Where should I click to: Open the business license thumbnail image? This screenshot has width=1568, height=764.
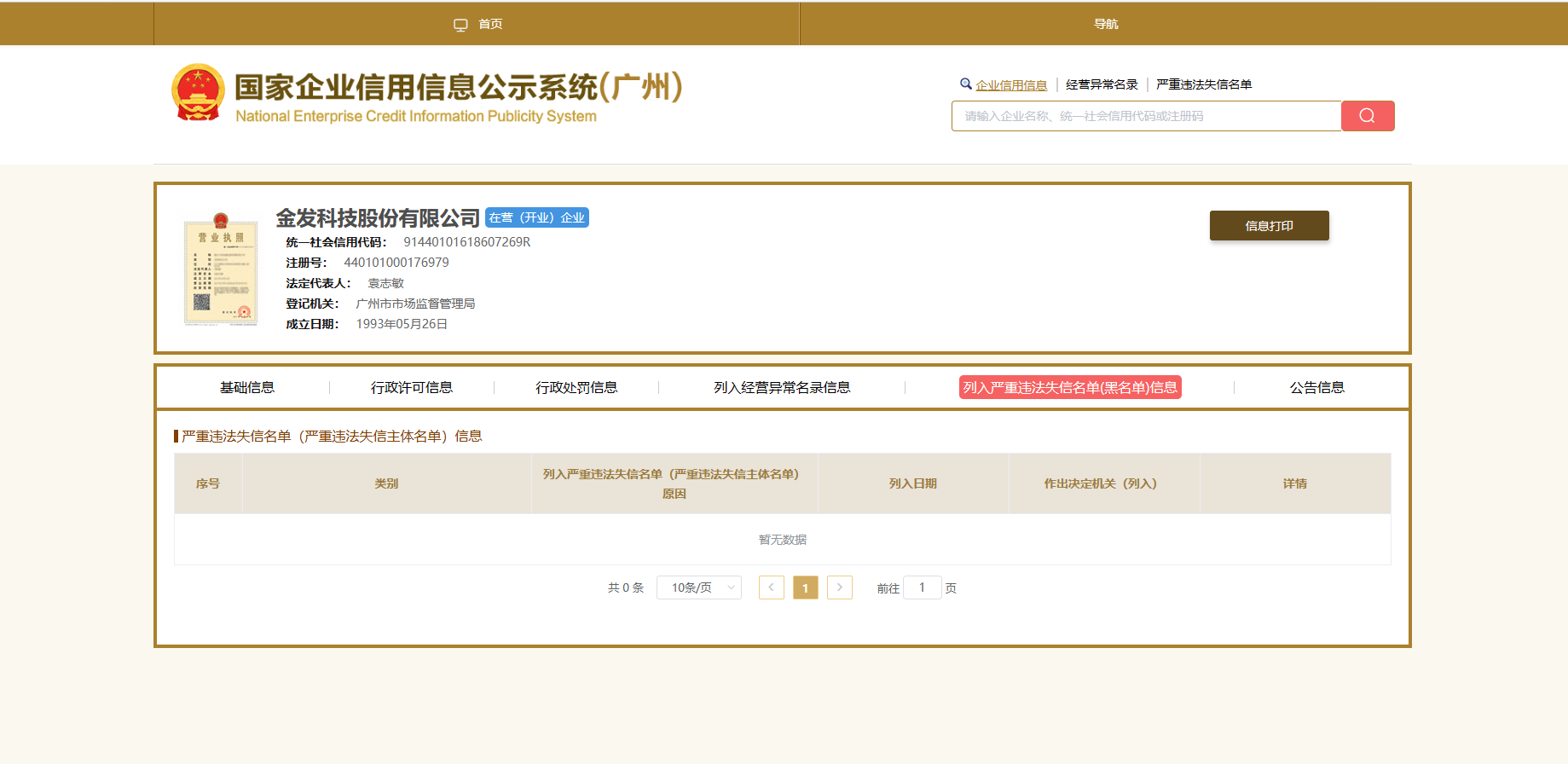point(221,269)
